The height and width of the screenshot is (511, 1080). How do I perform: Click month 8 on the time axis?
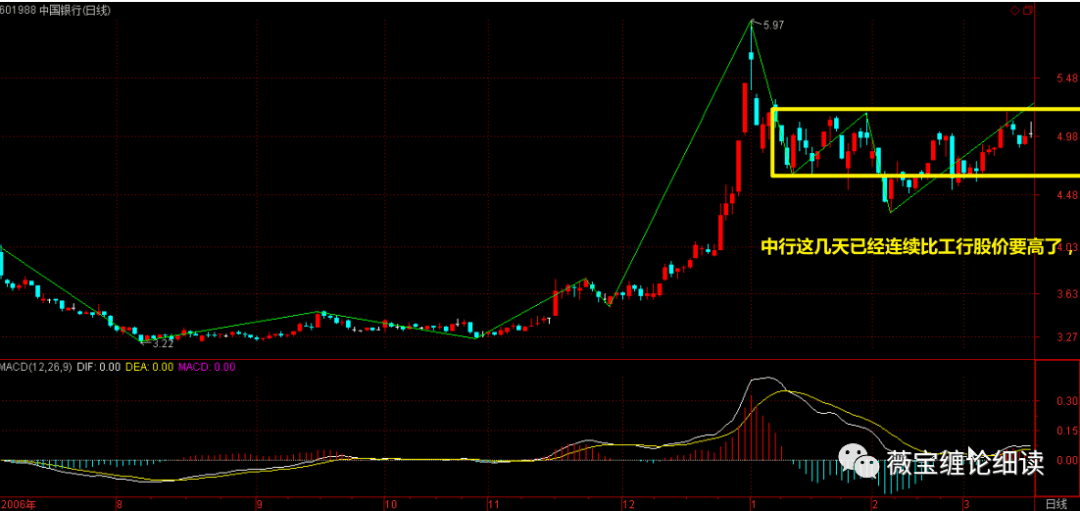click(119, 503)
